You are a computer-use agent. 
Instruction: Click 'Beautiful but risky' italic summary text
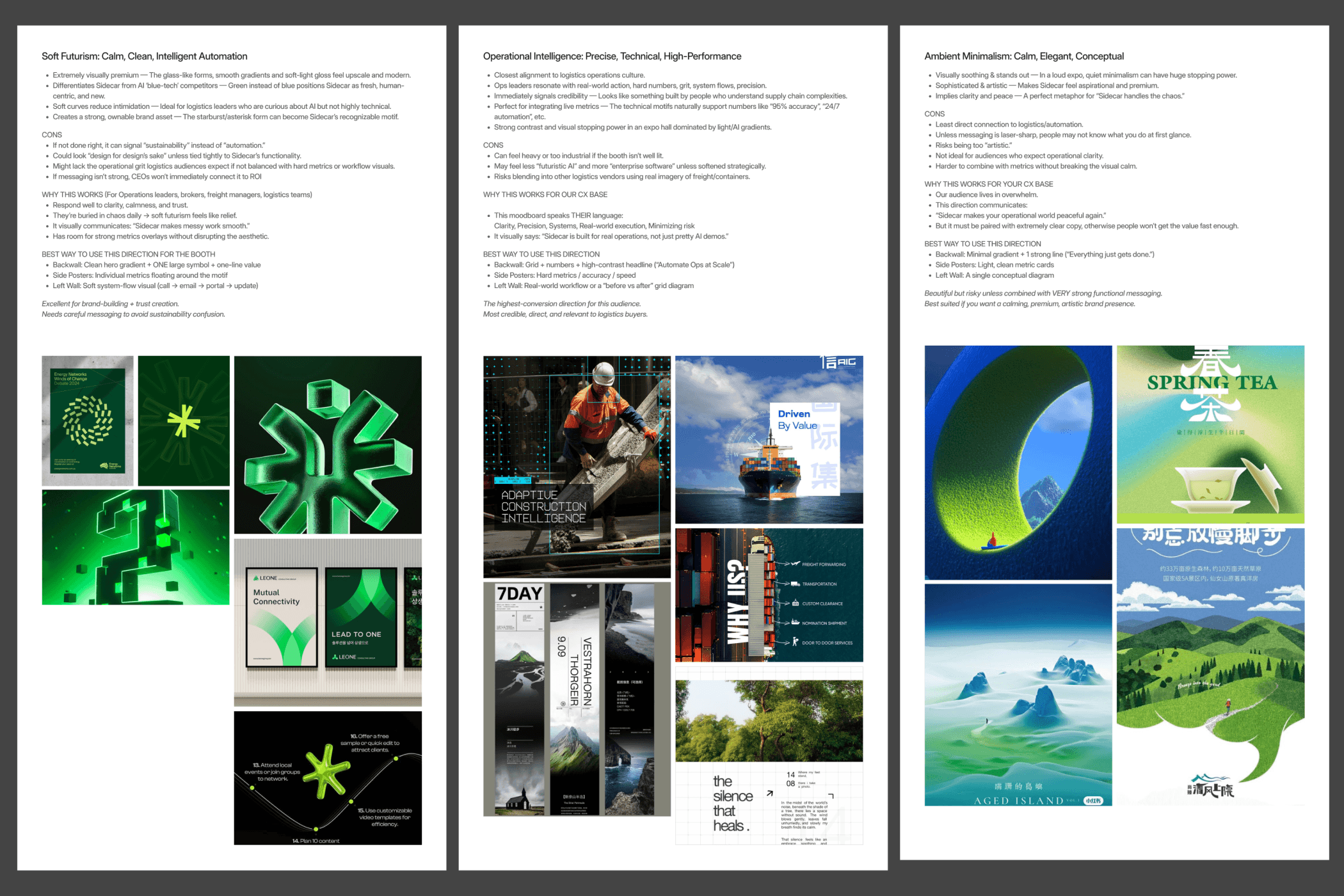point(1043,294)
